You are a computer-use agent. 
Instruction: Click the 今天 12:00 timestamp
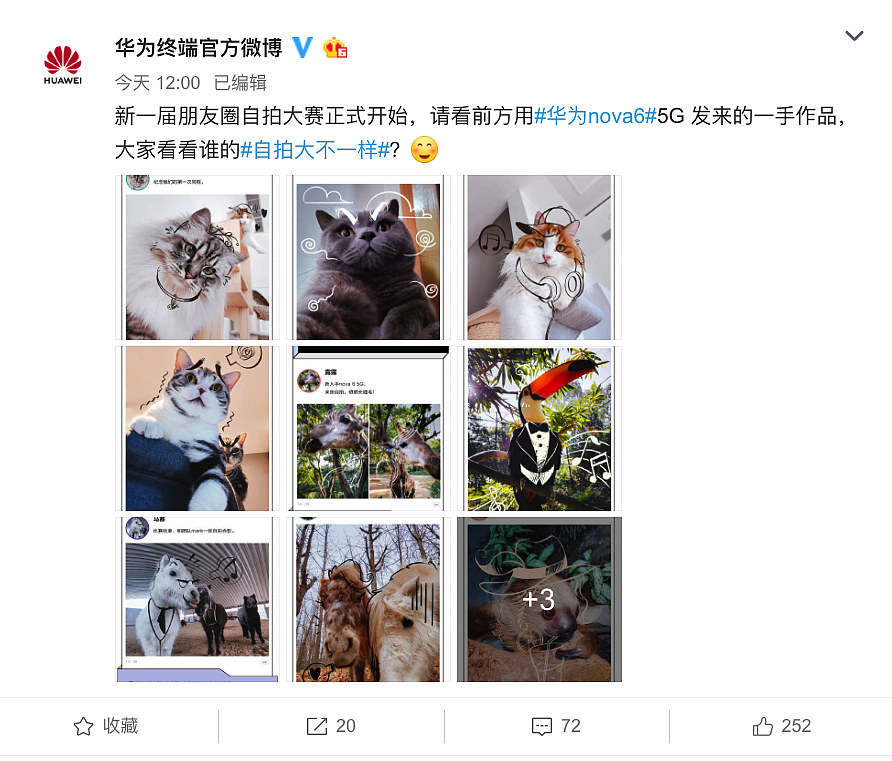[x=158, y=83]
